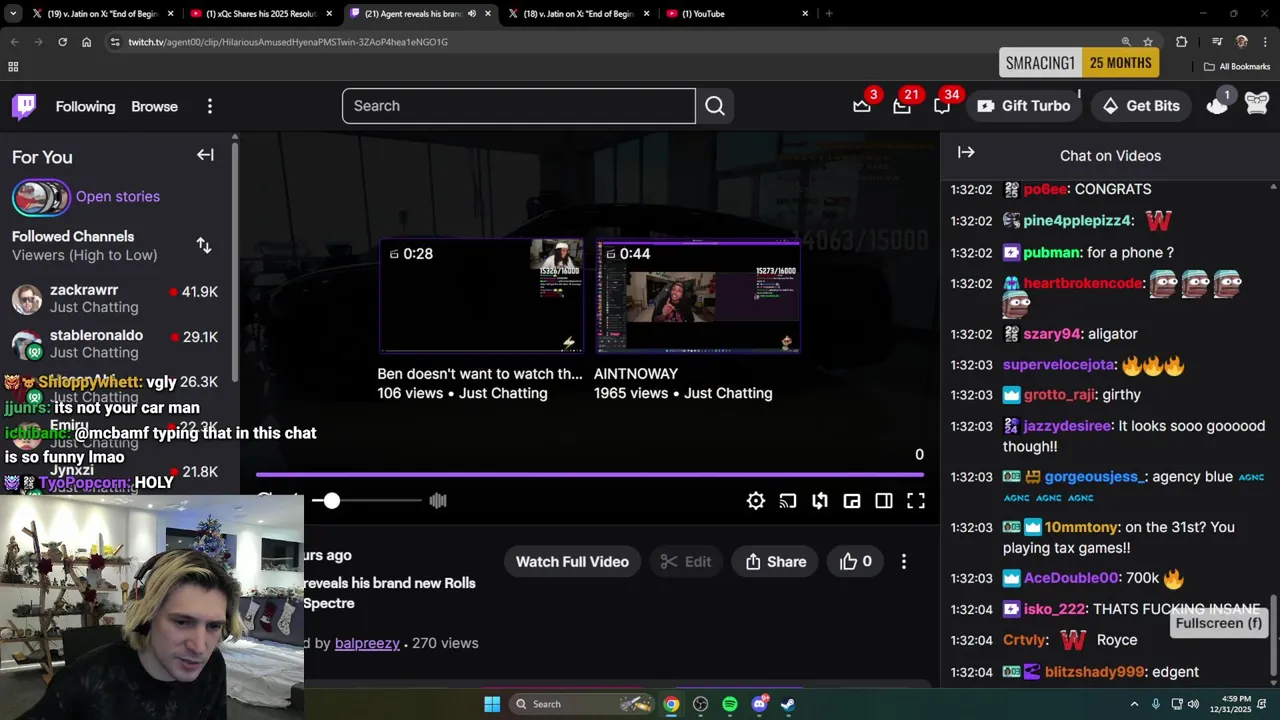Like the clip with thumbs up
The image size is (1280, 720).
855,562
